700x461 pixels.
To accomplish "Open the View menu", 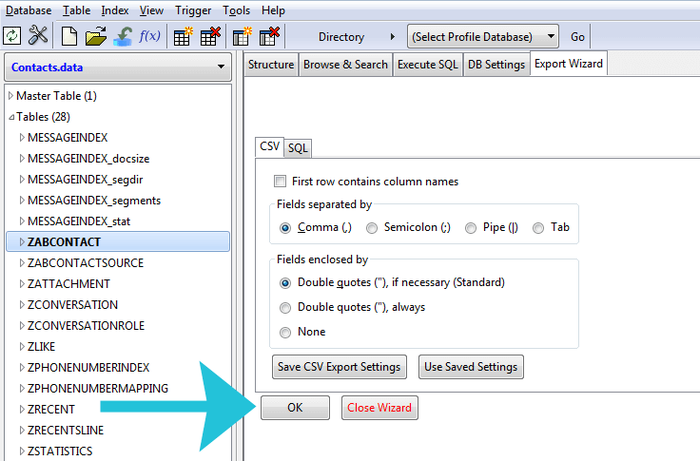I will coord(151,10).
